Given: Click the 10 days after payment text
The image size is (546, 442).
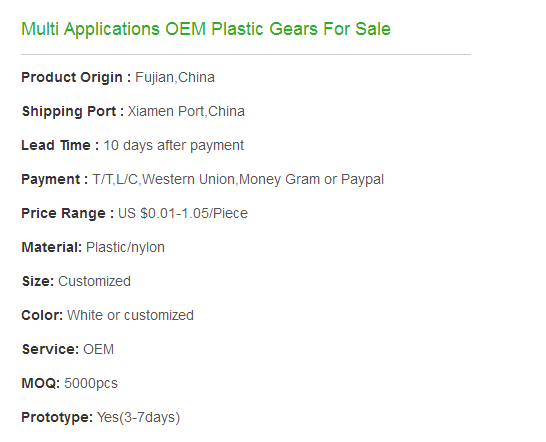Looking at the screenshot, I should click(x=174, y=146).
